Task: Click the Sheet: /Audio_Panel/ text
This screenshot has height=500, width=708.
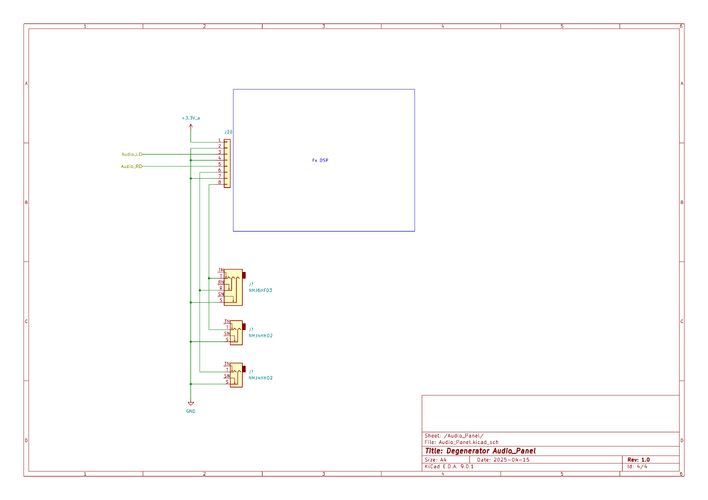Action: (x=454, y=436)
